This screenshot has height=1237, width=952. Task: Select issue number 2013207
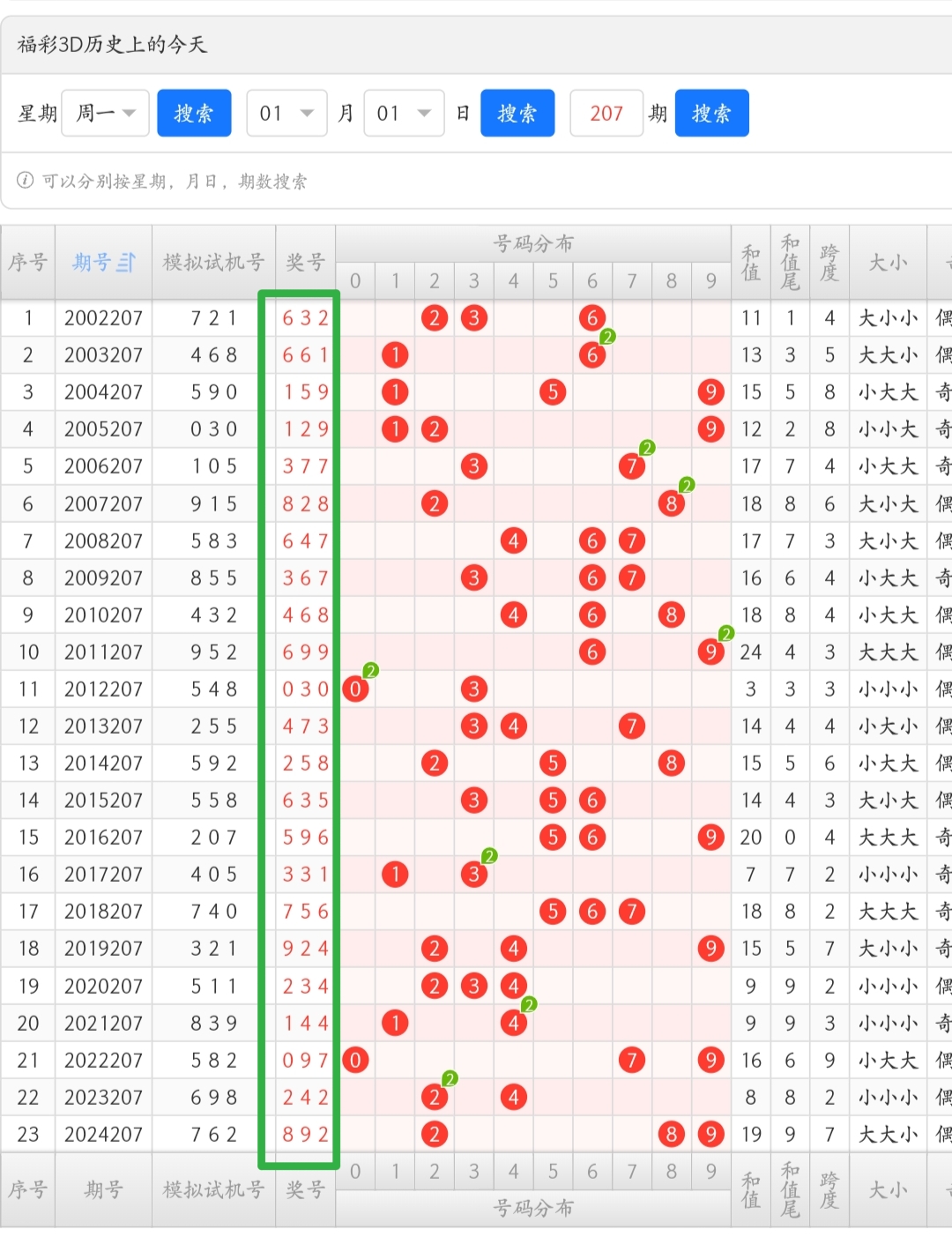[103, 727]
